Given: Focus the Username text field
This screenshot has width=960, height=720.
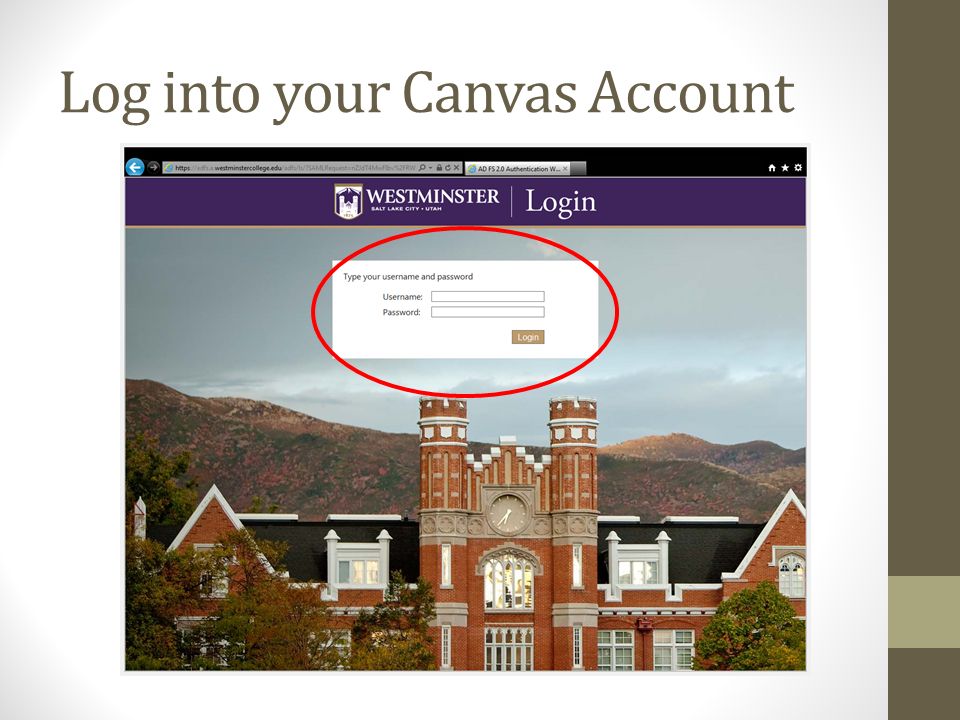Looking at the screenshot, I should tap(487, 296).
